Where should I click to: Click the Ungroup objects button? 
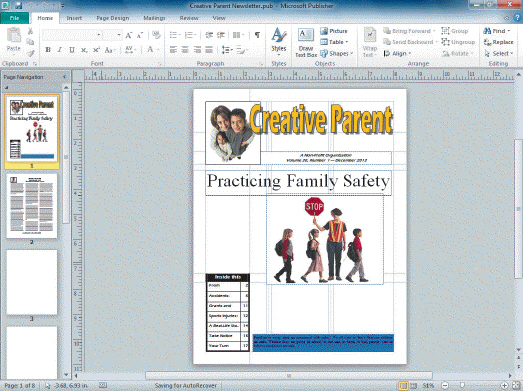pyautogui.click(x=458, y=42)
